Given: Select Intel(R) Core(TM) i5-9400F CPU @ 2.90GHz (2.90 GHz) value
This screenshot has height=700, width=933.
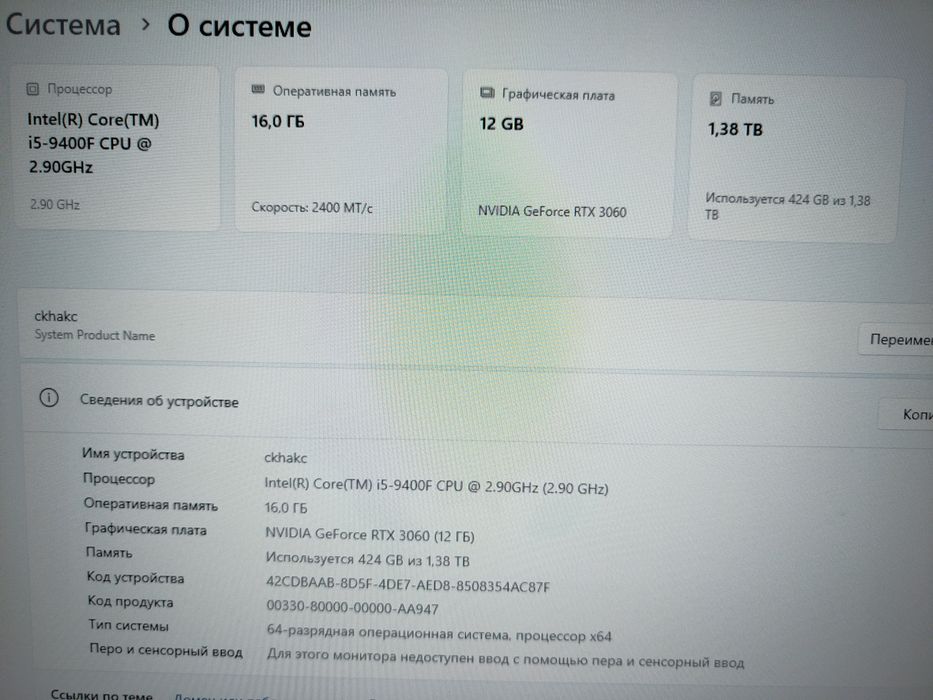Looking at the screenshot, I should pos(436,486).
